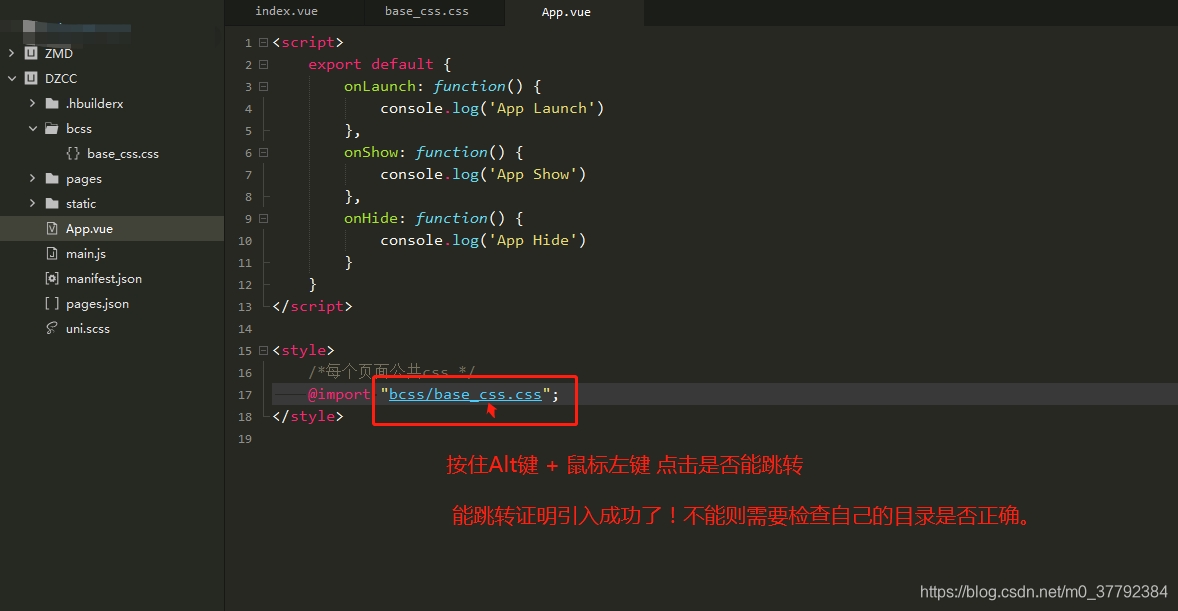Image resolution: width=1178 pixels, height=611 pixels.
Task: Click the .hbuilderx folder icon
Action: (52, 103)
